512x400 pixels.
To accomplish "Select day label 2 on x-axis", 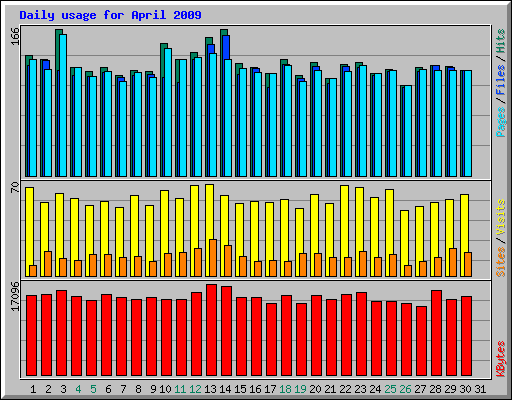I will click(48, 389).
